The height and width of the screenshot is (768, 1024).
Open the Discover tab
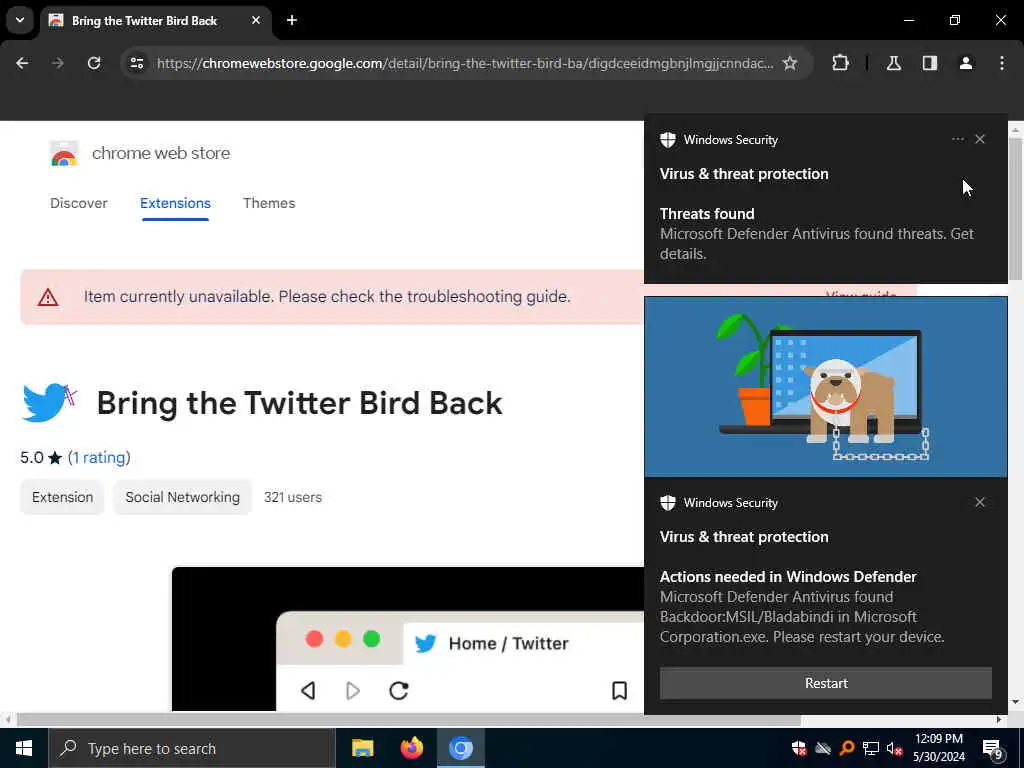click(78, 203)
